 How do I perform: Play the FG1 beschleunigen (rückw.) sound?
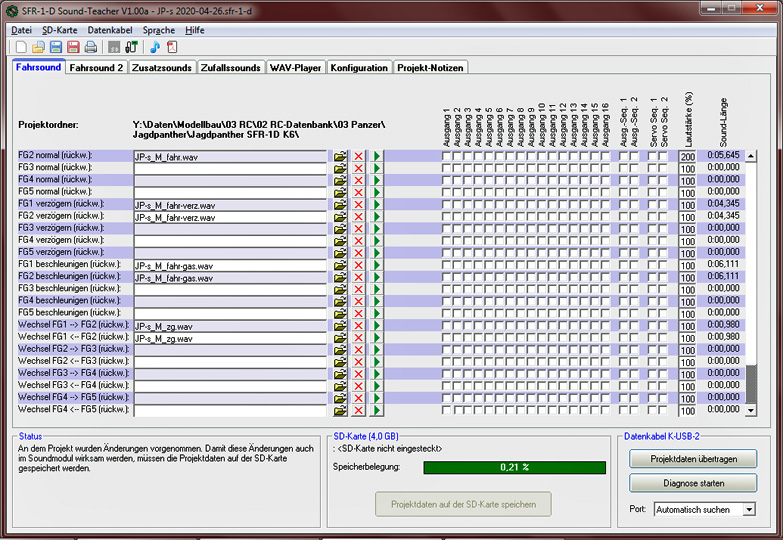(377, 265)
